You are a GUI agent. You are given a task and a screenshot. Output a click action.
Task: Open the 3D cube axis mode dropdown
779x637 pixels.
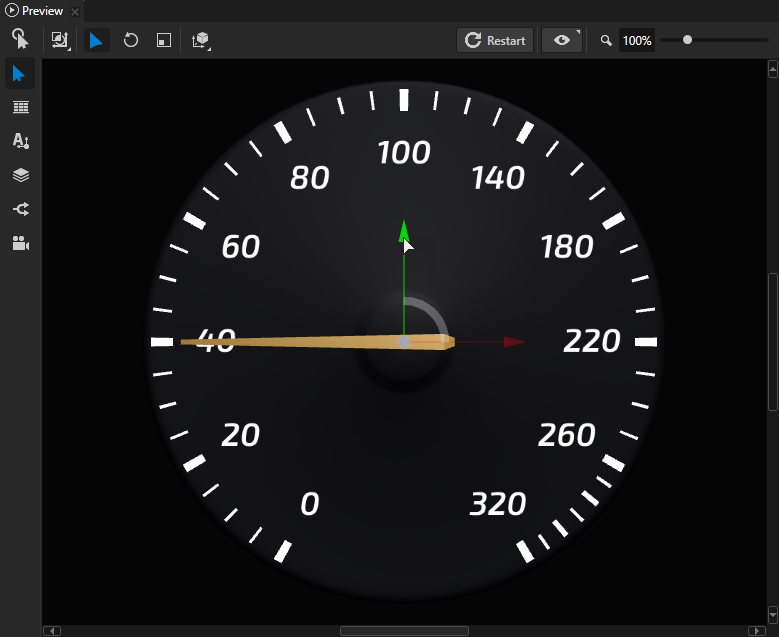pyautogui.click(x=201, y=40)
